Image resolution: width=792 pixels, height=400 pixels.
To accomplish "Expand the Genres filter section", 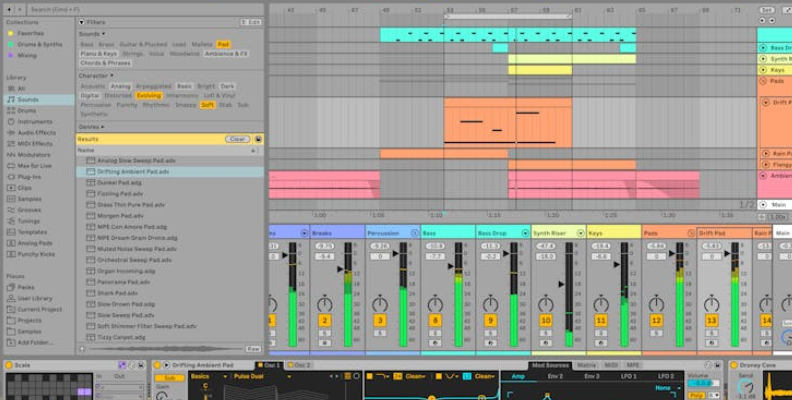I will (91, 127).
